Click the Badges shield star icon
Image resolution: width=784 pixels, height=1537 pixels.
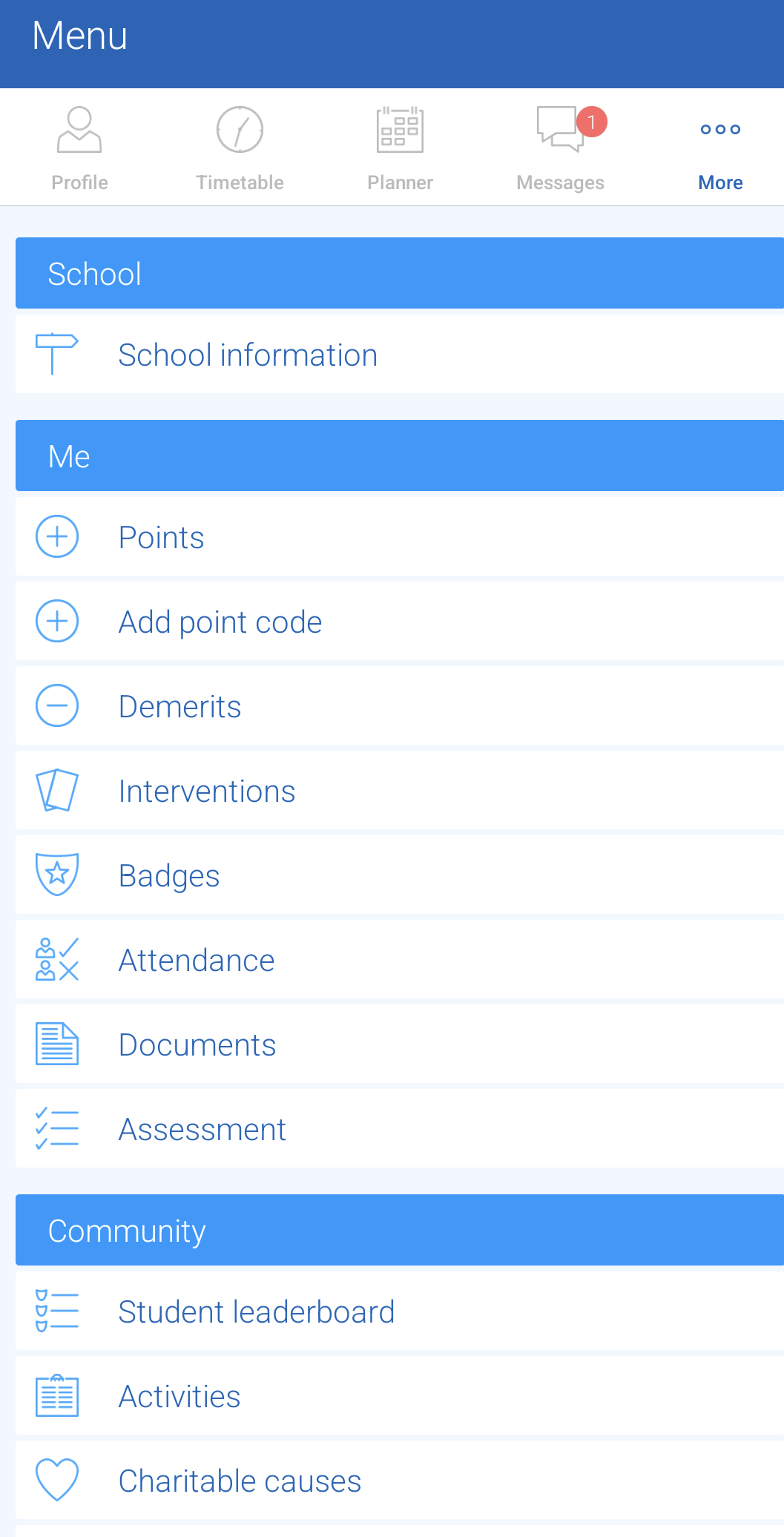click(x=56, y=875)
